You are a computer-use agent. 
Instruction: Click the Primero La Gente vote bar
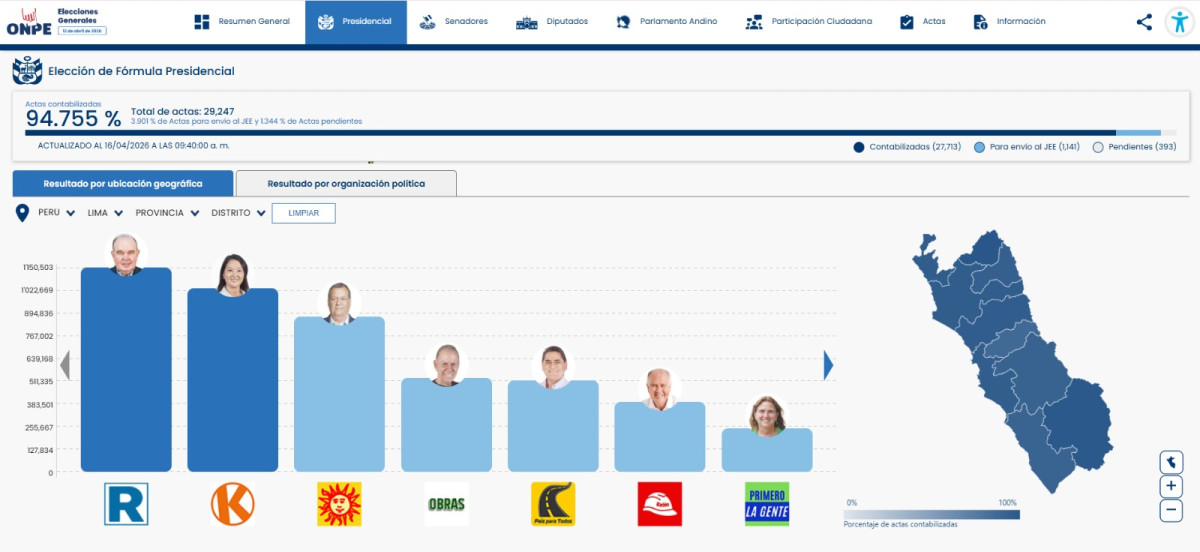point(767,450)
